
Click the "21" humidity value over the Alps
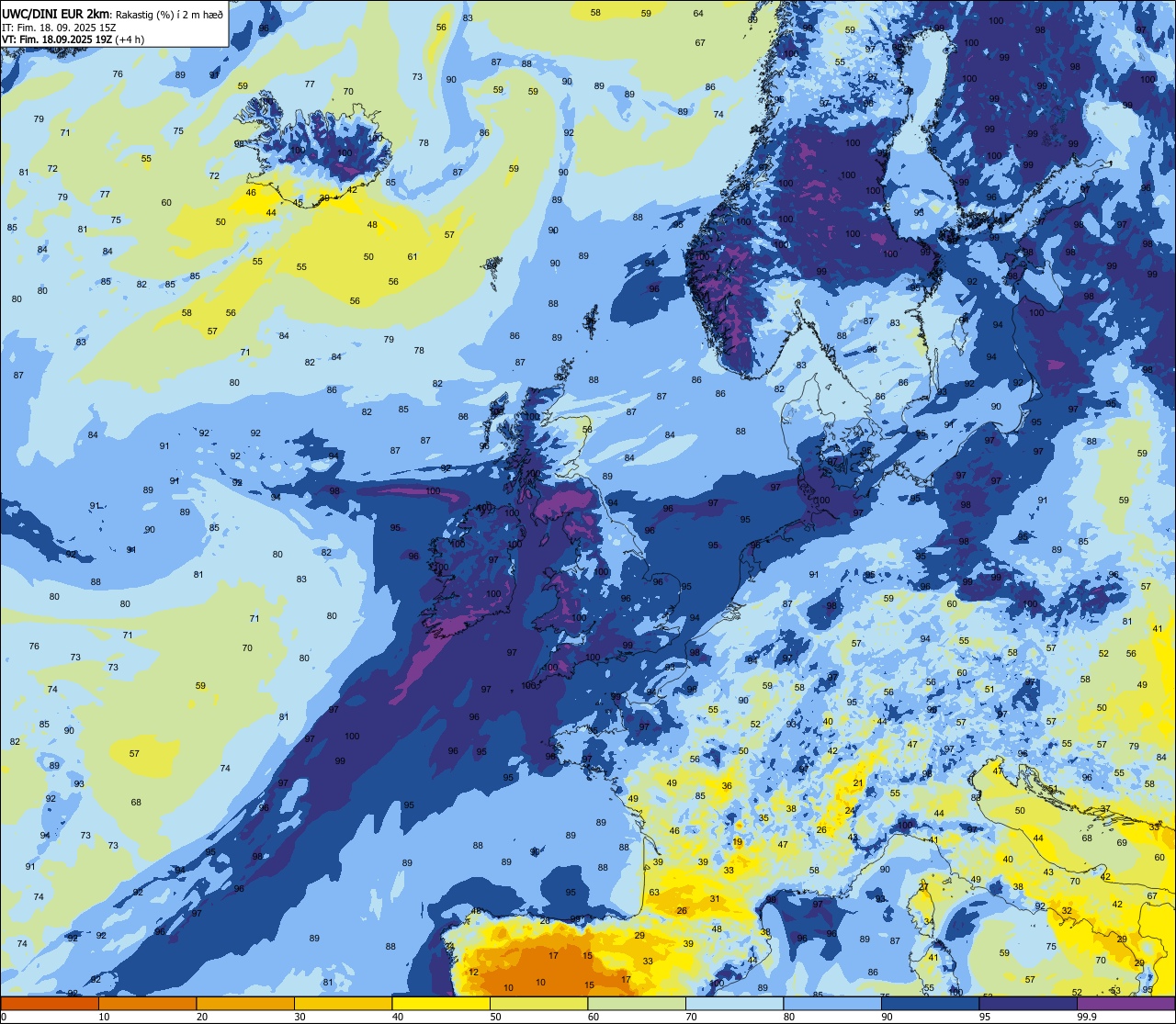point(858,783)
